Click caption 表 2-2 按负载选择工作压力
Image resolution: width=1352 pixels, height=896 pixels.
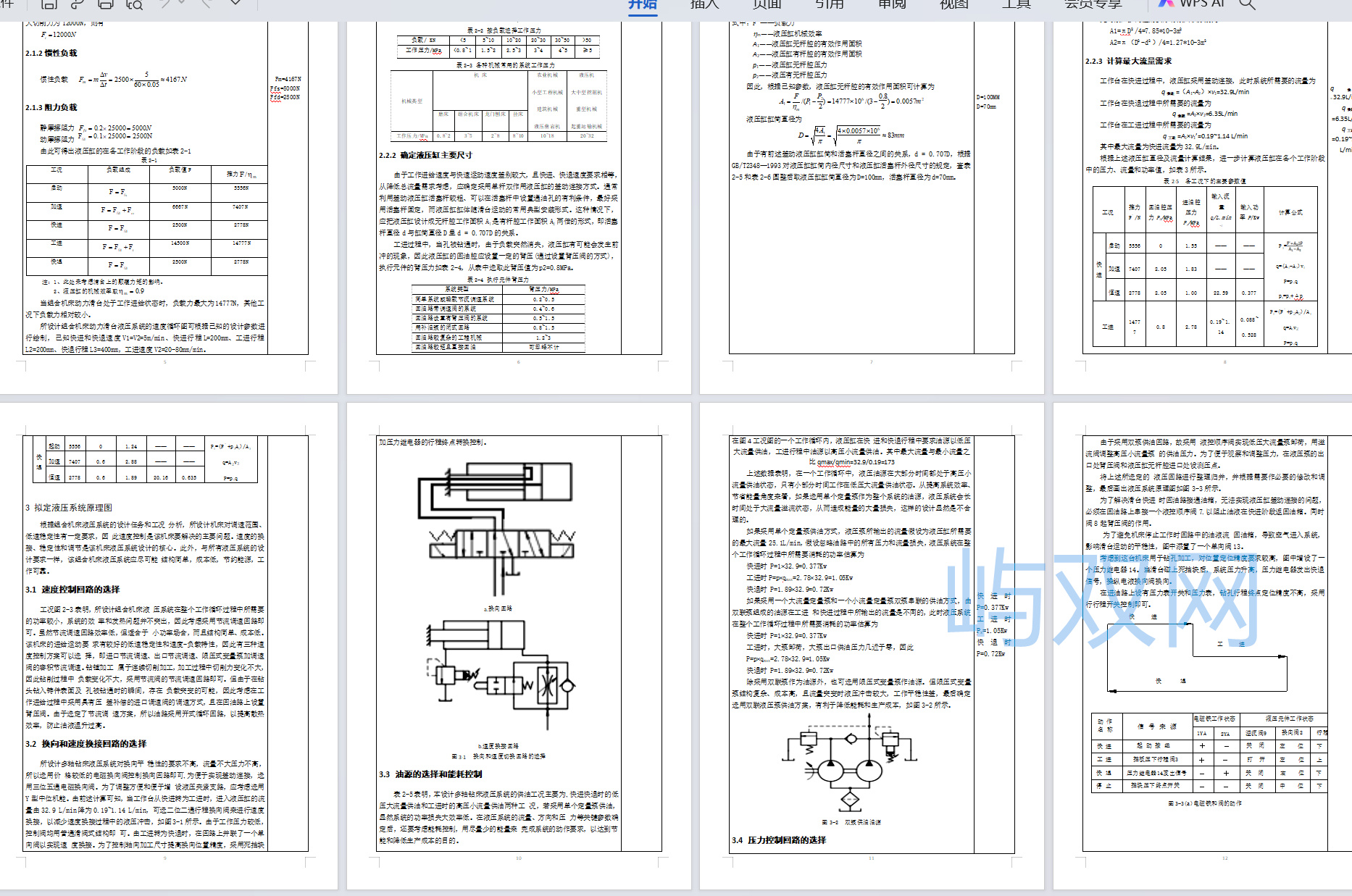tap(504, 30)
